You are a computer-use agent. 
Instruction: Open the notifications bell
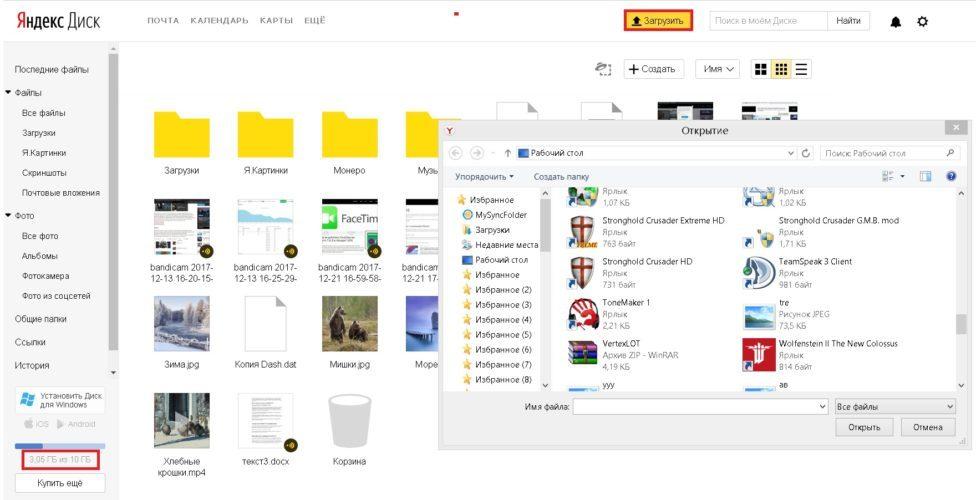(x=896, y=21)
